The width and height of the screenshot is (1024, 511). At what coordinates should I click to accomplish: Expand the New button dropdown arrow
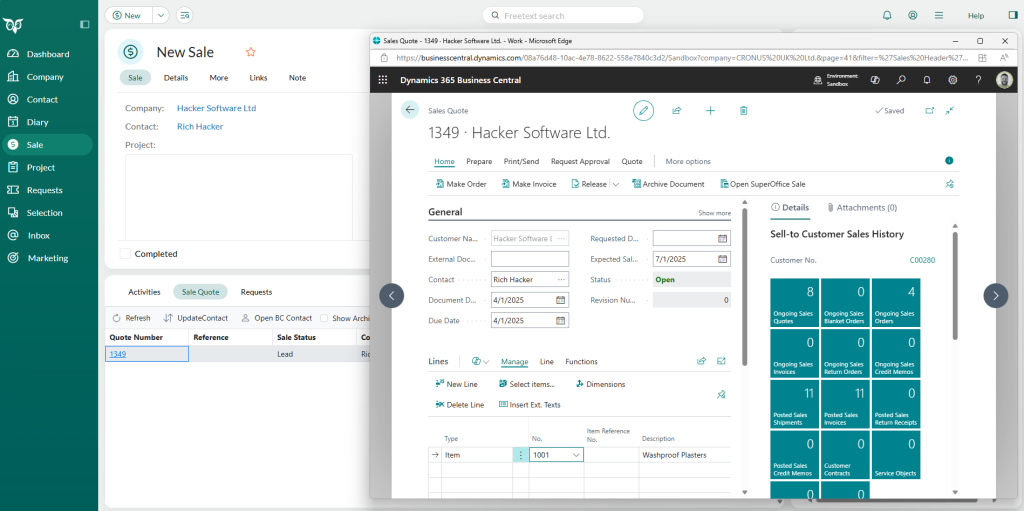click(x=161, y=15)
